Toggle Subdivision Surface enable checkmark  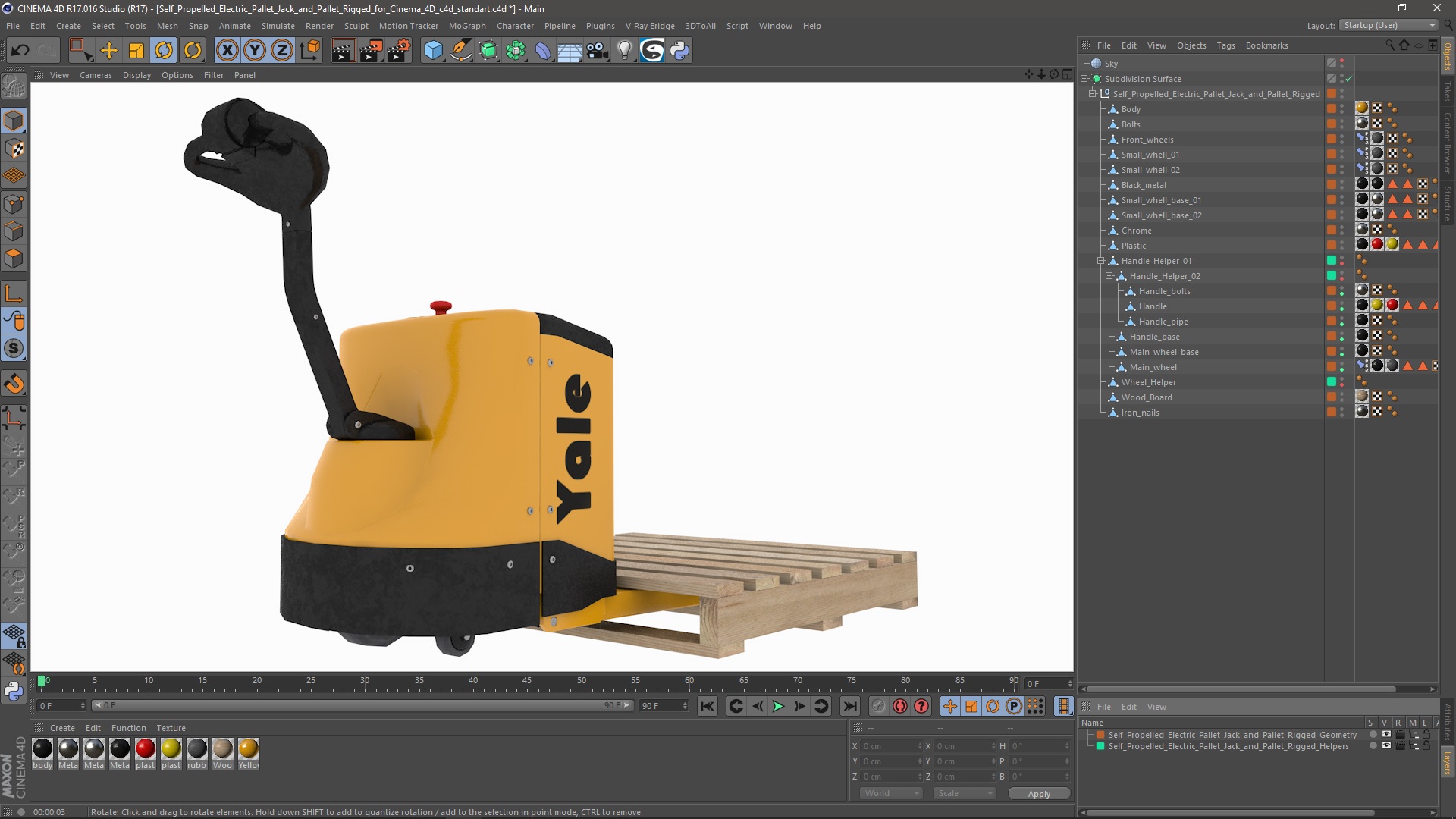1349,79
